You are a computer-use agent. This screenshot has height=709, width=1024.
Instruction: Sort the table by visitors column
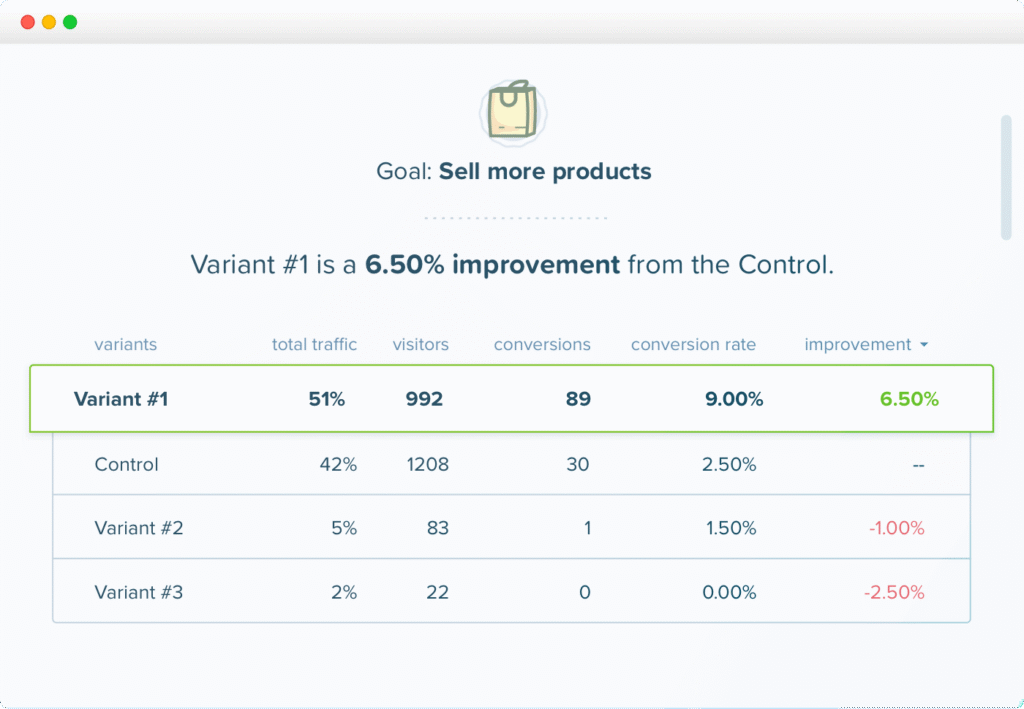[x=420, y=344]
